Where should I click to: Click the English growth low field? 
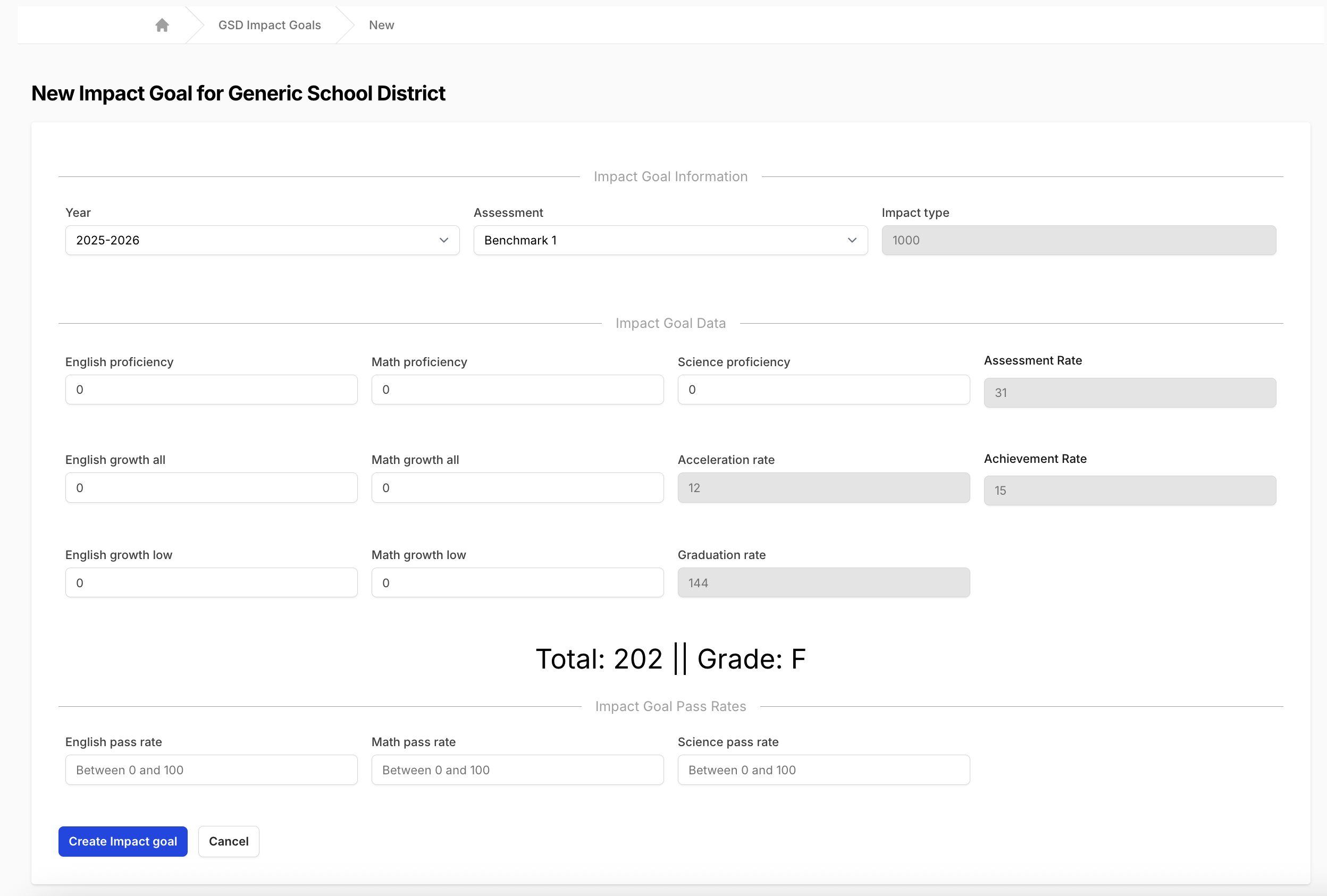tap(211, 582)
